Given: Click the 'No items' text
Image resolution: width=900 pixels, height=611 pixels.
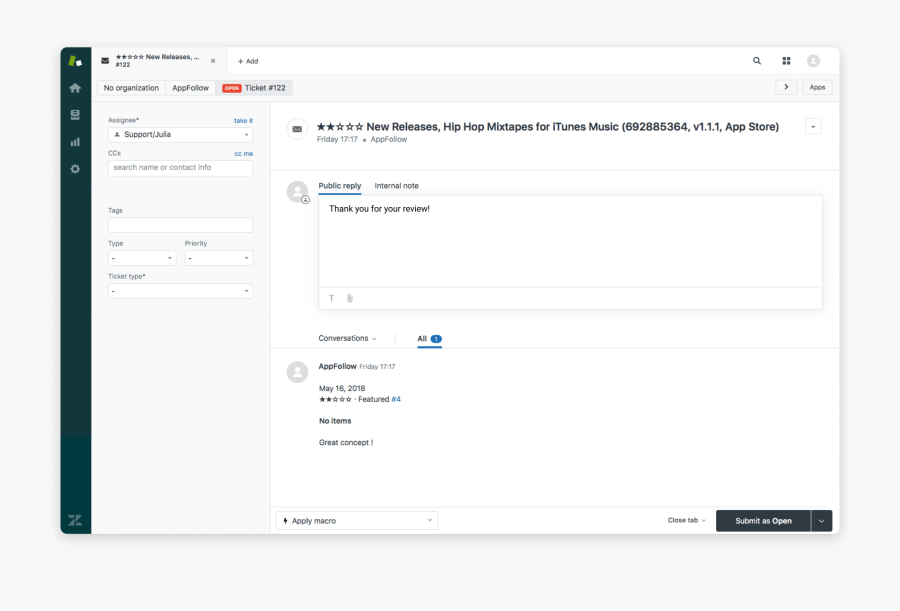Looking at the screenshot, I should (335, 421).
